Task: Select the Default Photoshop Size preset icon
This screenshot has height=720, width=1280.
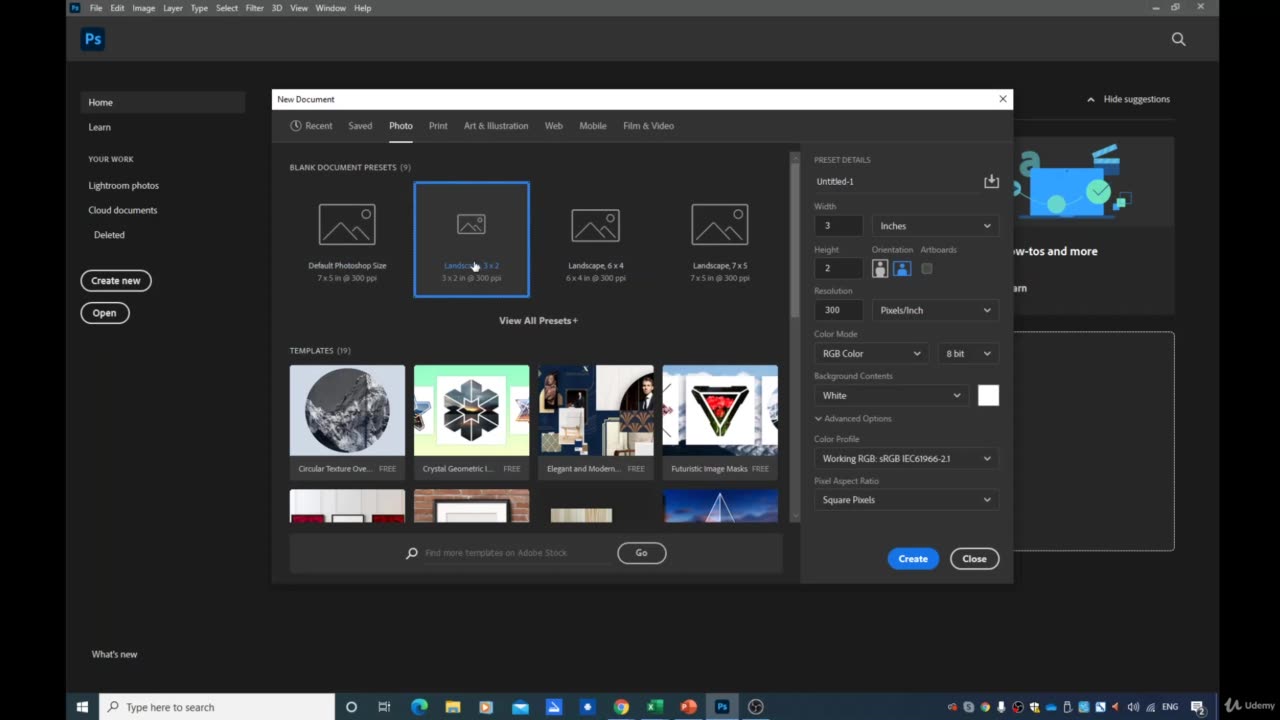Action: [347, 225]
